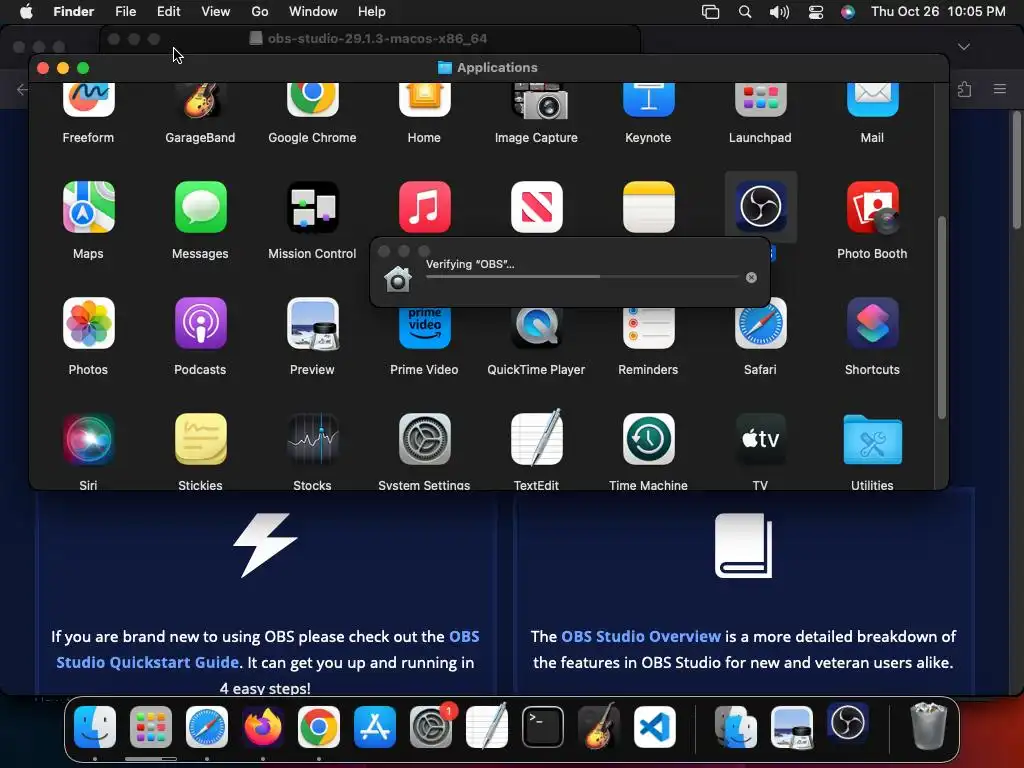Open the Utilities folder
Screen dimensions: 1024x768
click(872, 439)
